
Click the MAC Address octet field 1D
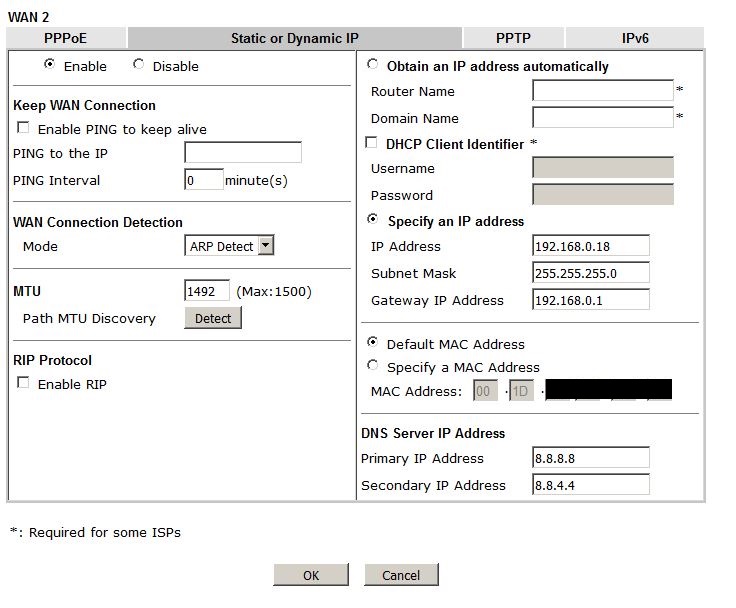521,391
